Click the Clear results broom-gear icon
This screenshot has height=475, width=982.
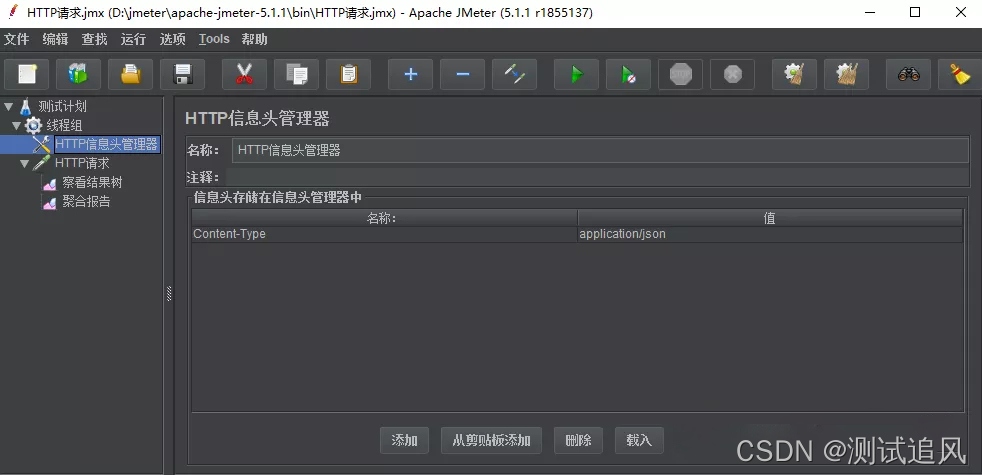coord(794,75)
